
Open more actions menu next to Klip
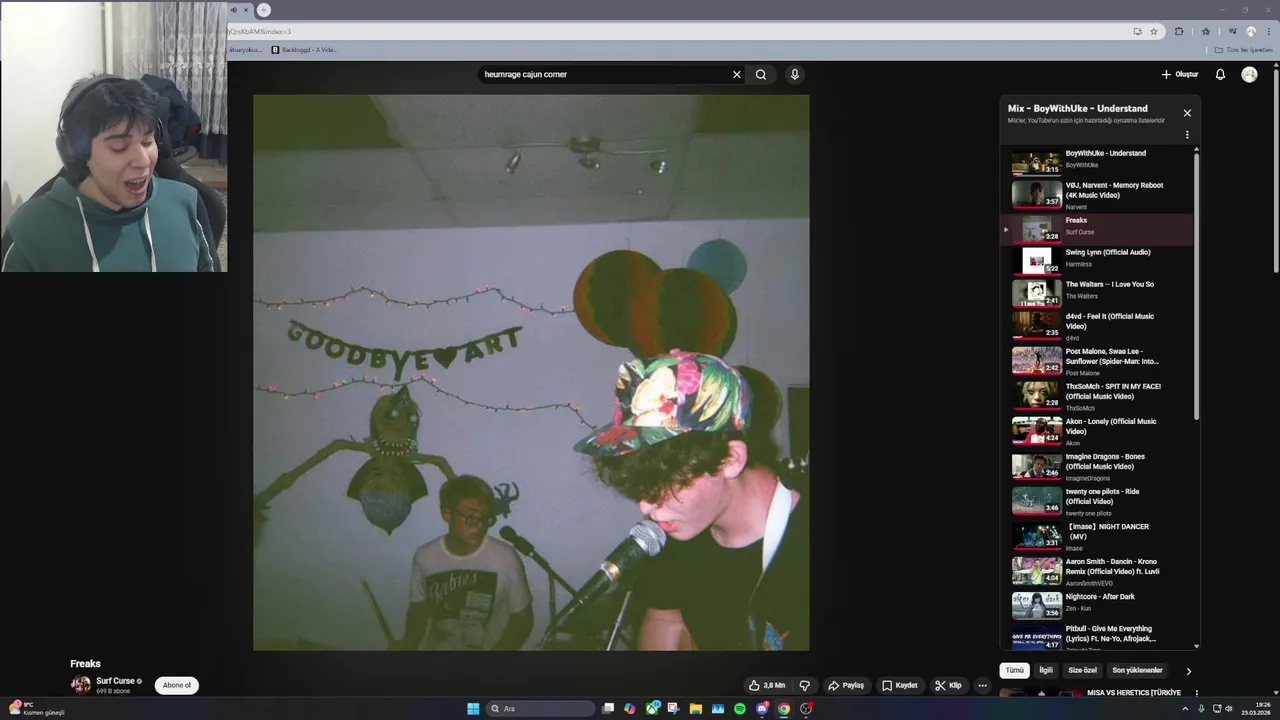tap(983, 685)
